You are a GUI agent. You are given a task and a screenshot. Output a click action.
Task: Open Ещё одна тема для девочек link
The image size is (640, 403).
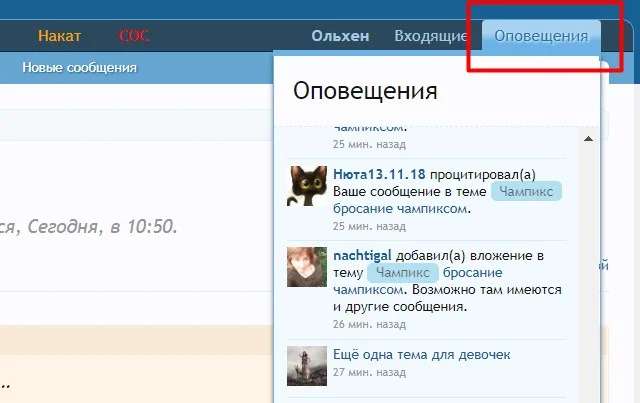tap(422, 354)
